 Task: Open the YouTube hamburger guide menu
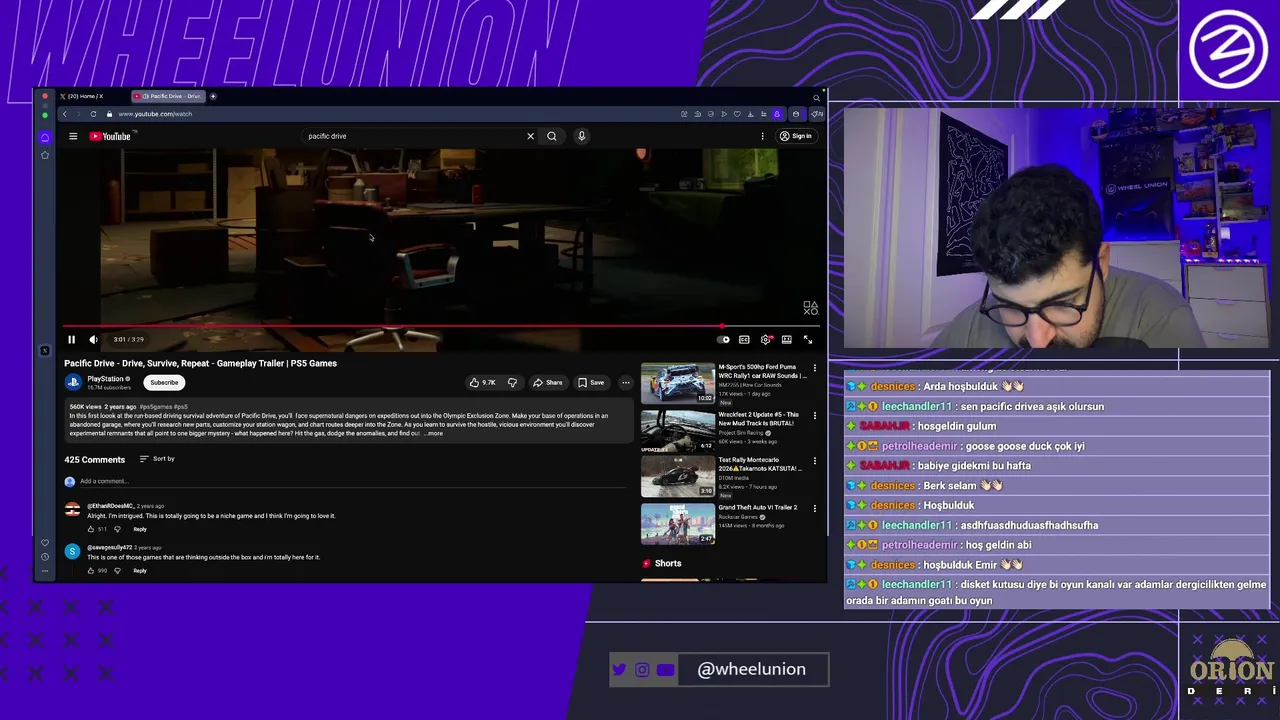(x=73, y=136)
